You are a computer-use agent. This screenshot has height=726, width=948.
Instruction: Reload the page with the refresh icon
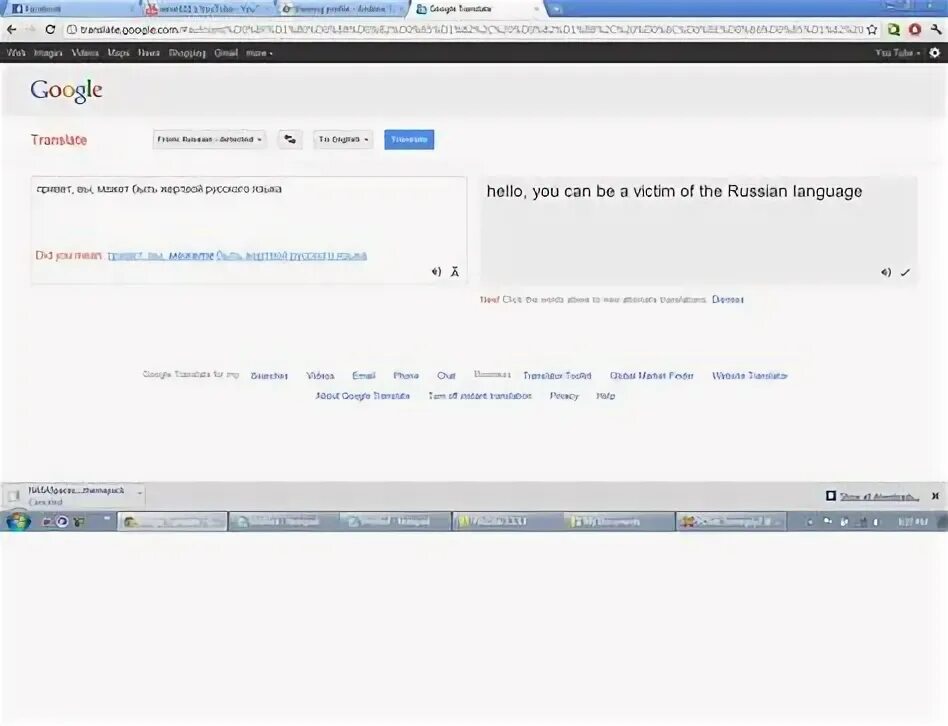50,29
